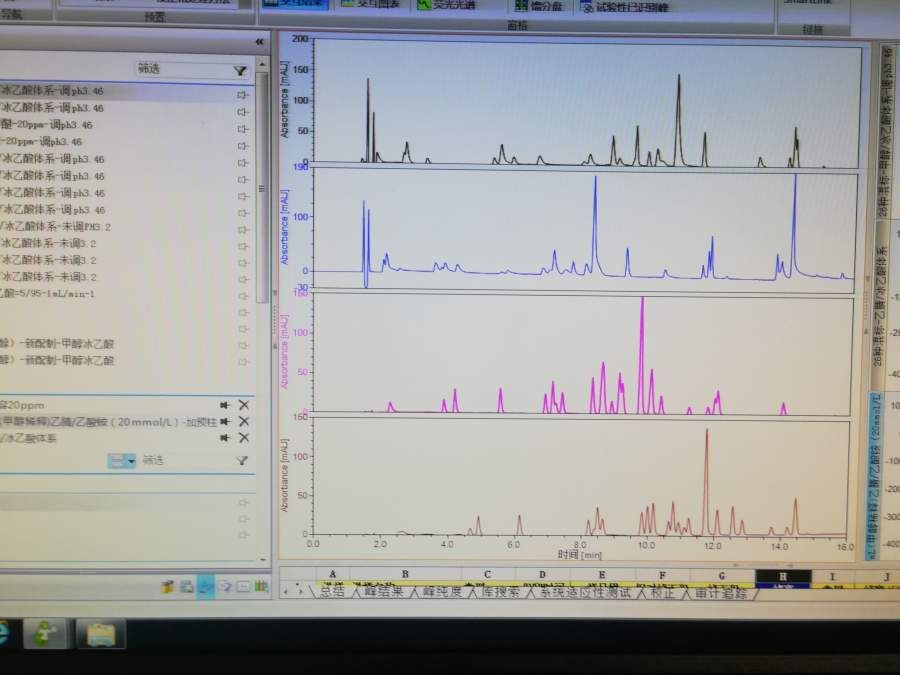Click the filter funnel icon in top list

click(x=240, y=70)
